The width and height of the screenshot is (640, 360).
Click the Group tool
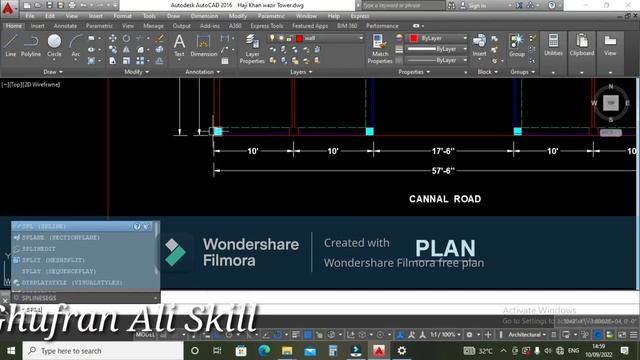517,45
